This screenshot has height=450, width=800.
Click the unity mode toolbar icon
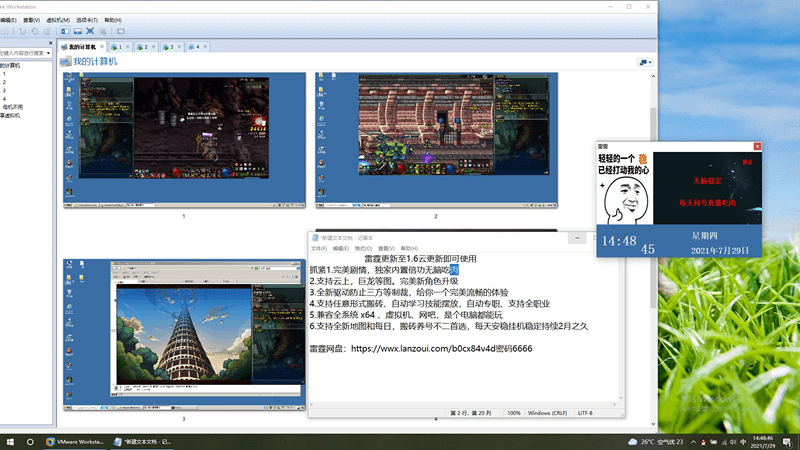tap(103, 31)
